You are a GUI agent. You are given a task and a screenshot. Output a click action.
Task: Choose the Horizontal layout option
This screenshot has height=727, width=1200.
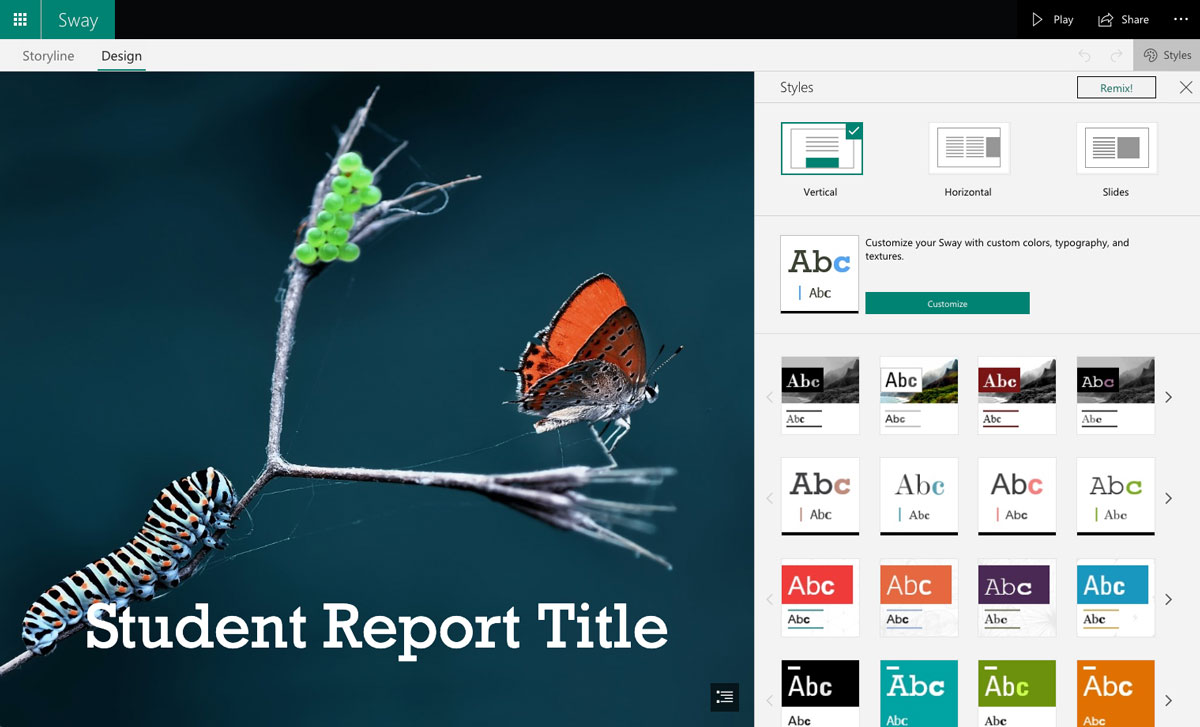(x=968, y=160)
